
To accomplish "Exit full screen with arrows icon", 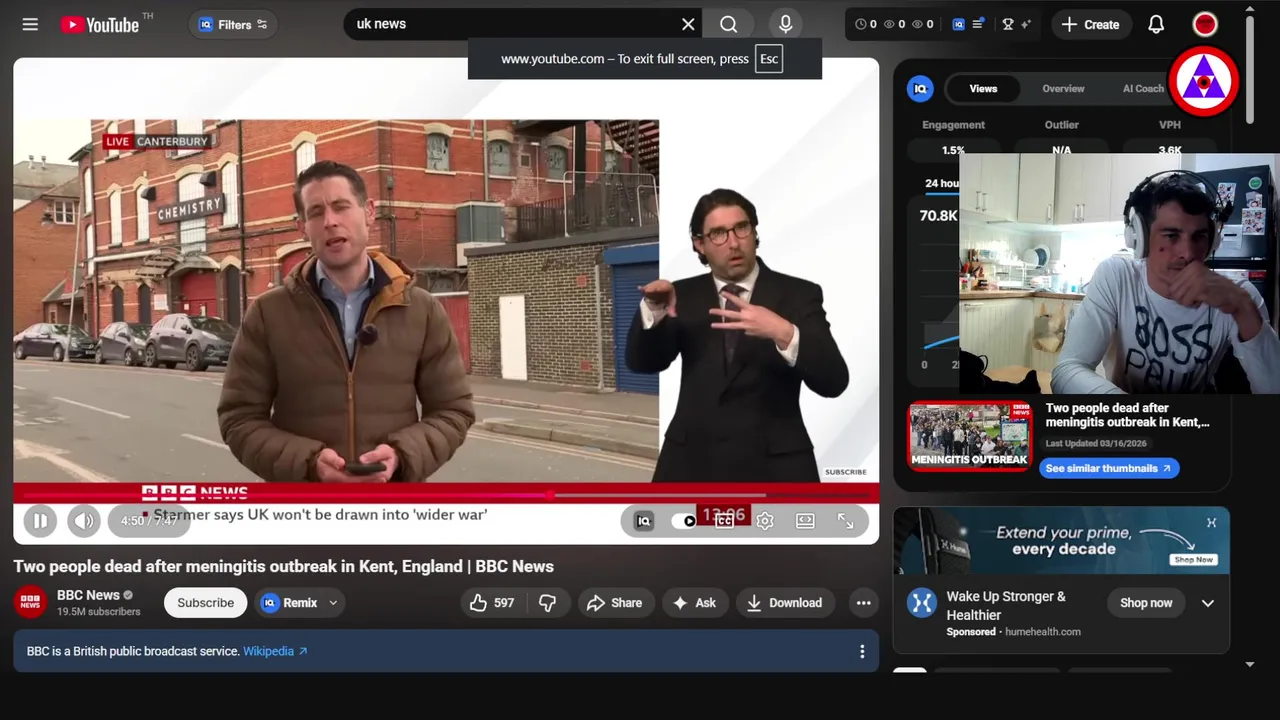I will point(846,520).
